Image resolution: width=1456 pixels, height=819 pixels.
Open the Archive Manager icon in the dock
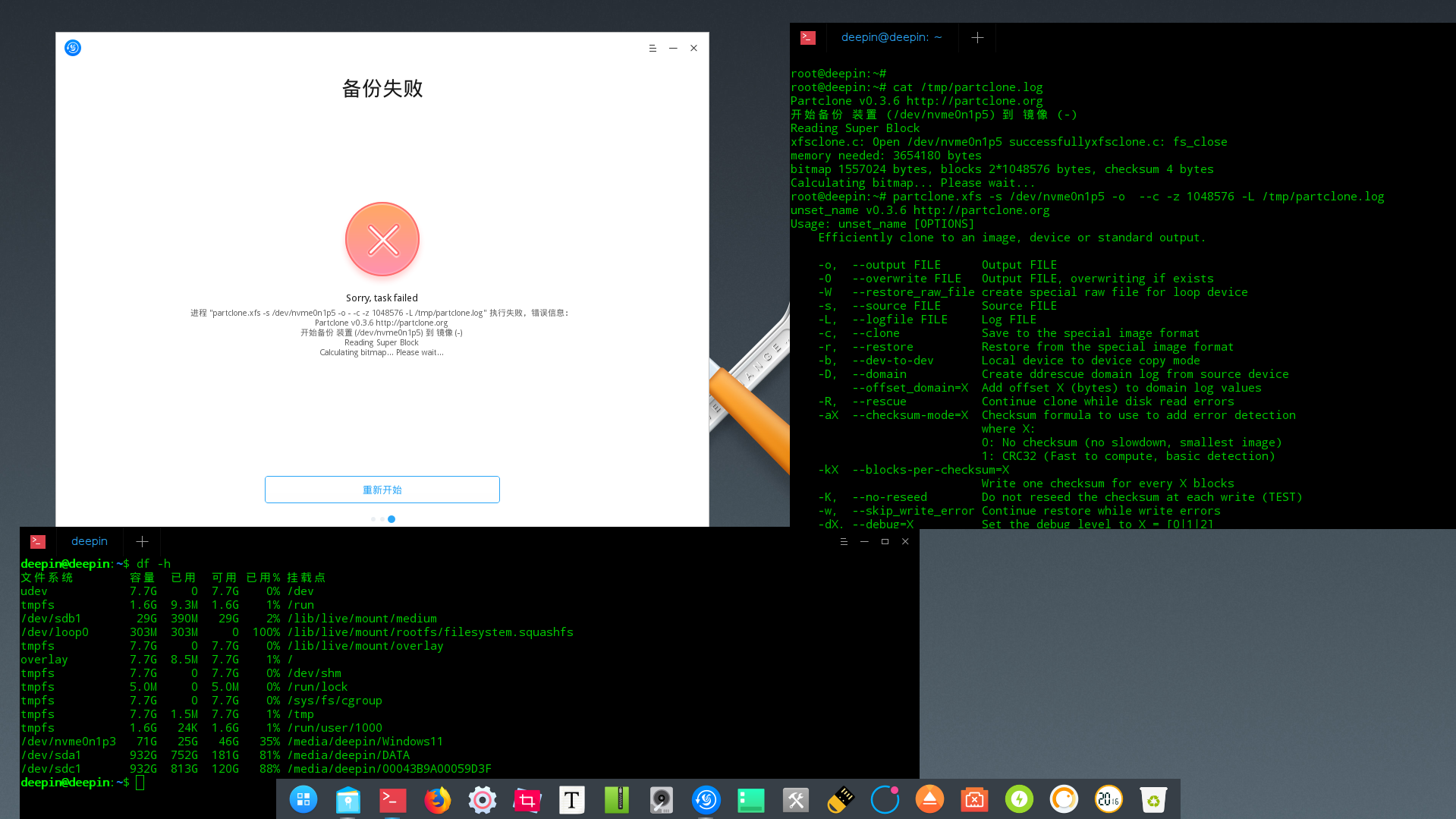(x=616, y=799)
